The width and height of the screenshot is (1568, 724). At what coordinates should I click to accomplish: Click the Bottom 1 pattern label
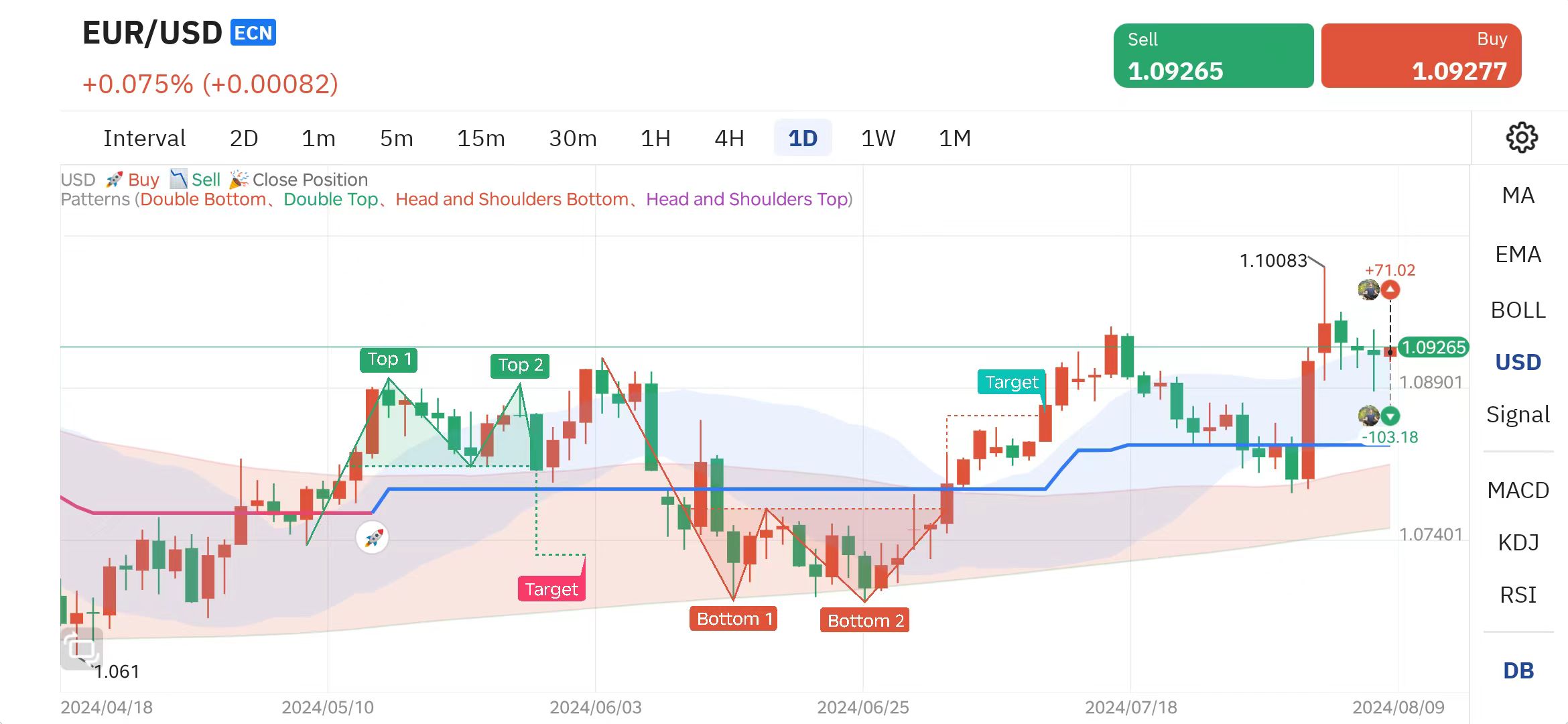tap(733, 618)
